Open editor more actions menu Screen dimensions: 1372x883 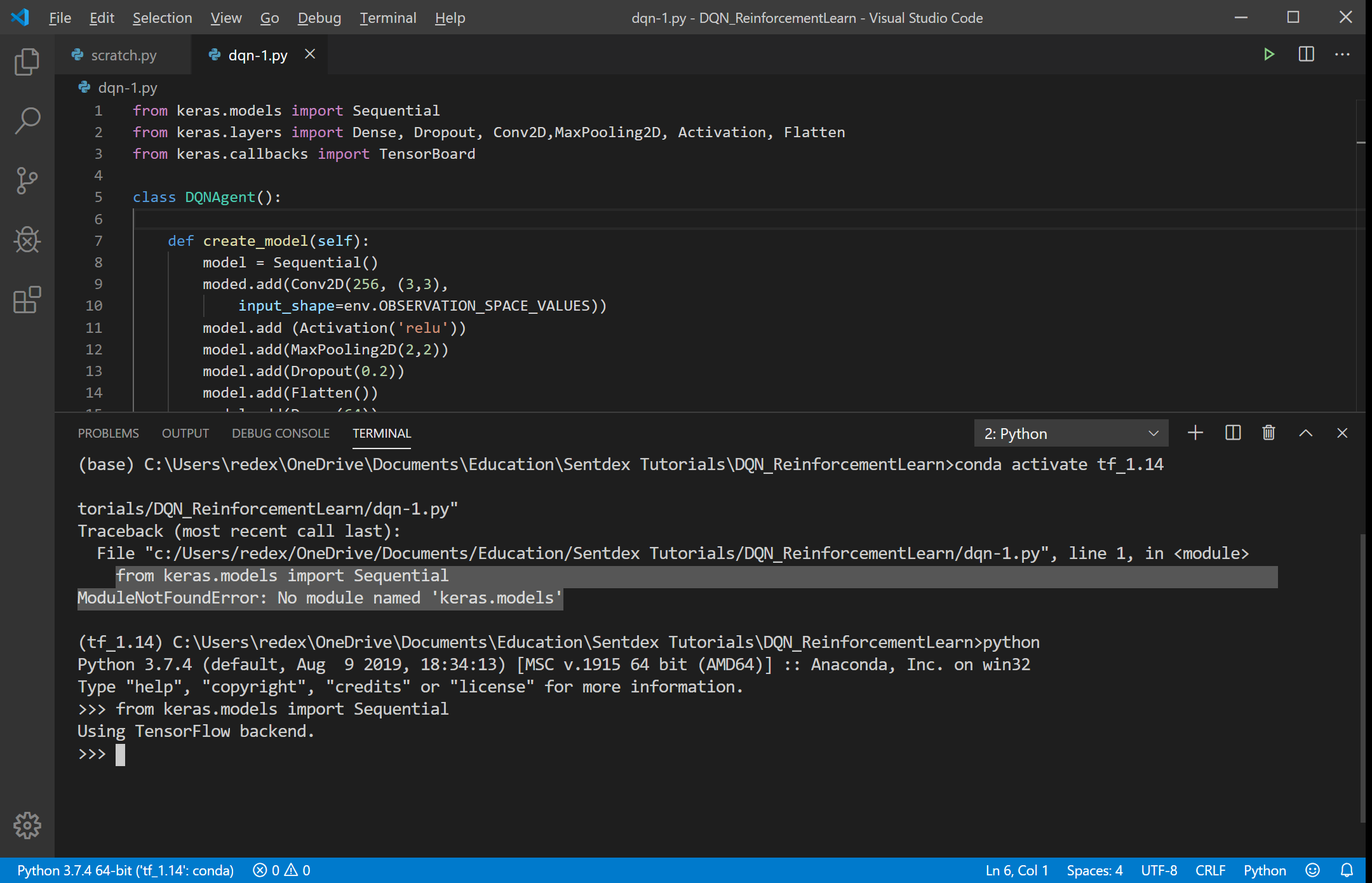coord(1342,55)
